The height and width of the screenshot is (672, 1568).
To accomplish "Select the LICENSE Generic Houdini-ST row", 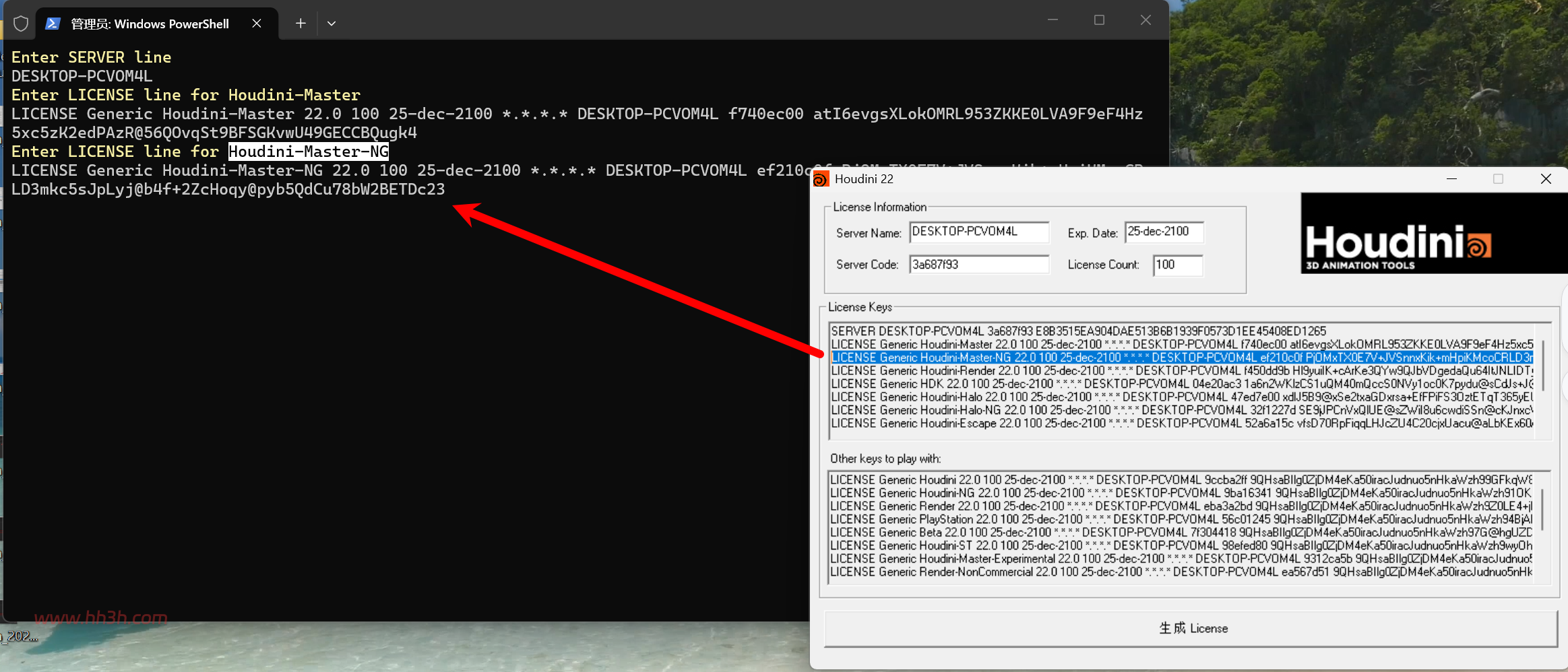I will 1181,545.
